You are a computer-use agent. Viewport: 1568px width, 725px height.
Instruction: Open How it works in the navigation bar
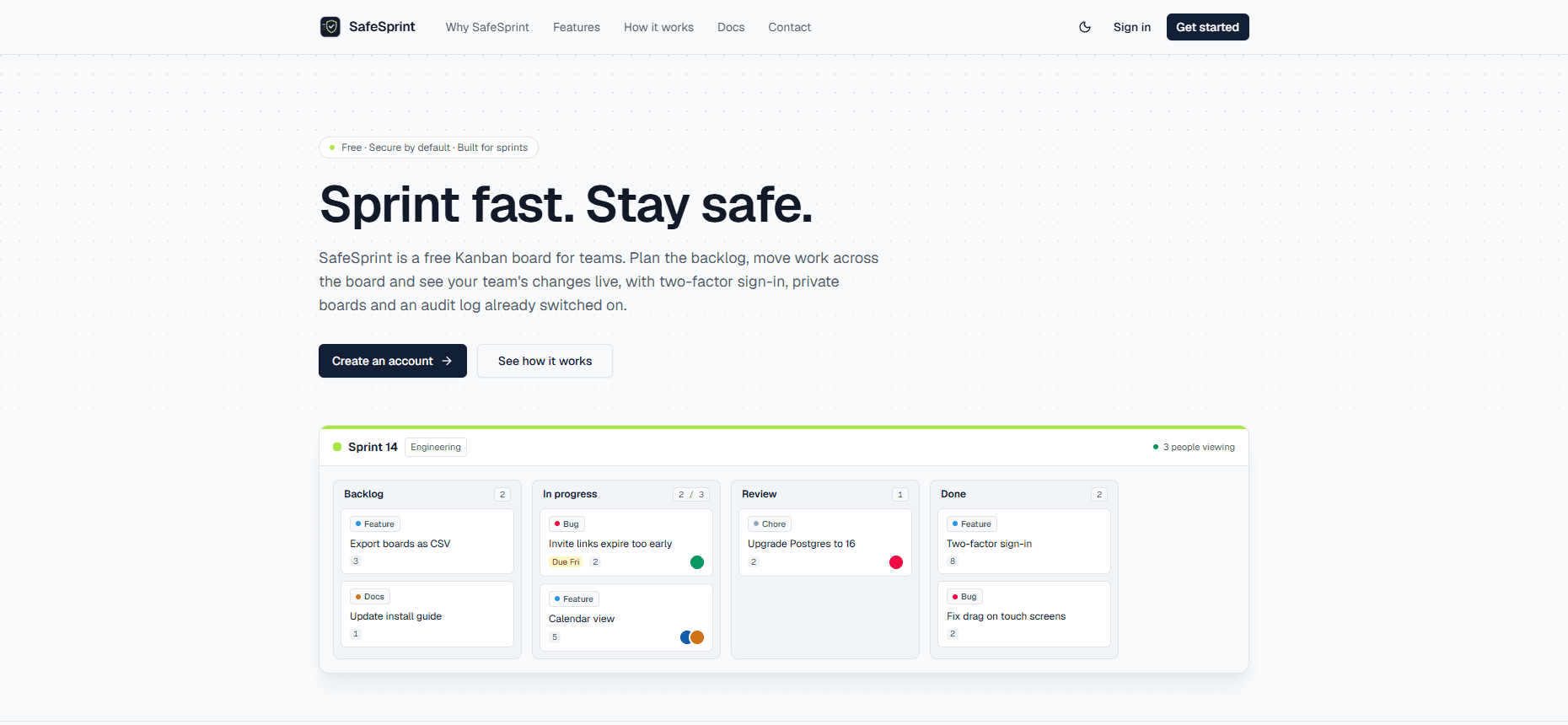pos(658,27)
